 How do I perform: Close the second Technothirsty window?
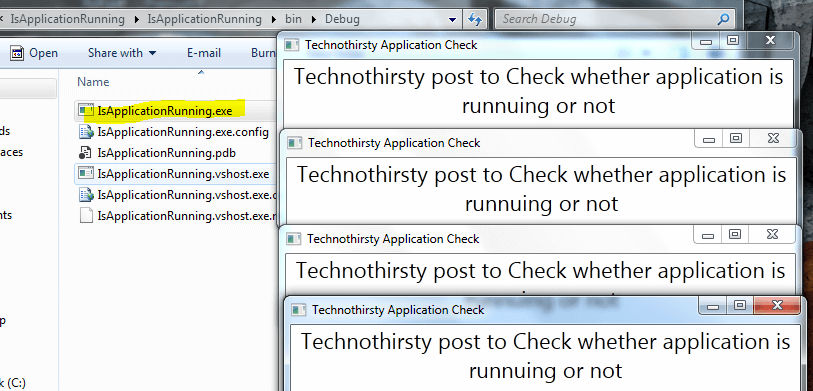point(773,138)
